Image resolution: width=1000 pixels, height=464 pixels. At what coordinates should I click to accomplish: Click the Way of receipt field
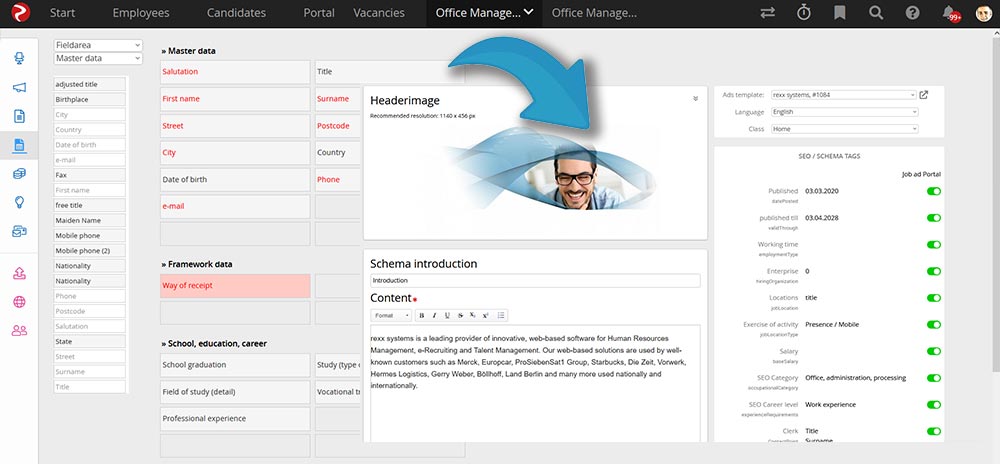(x=235, y=286)
